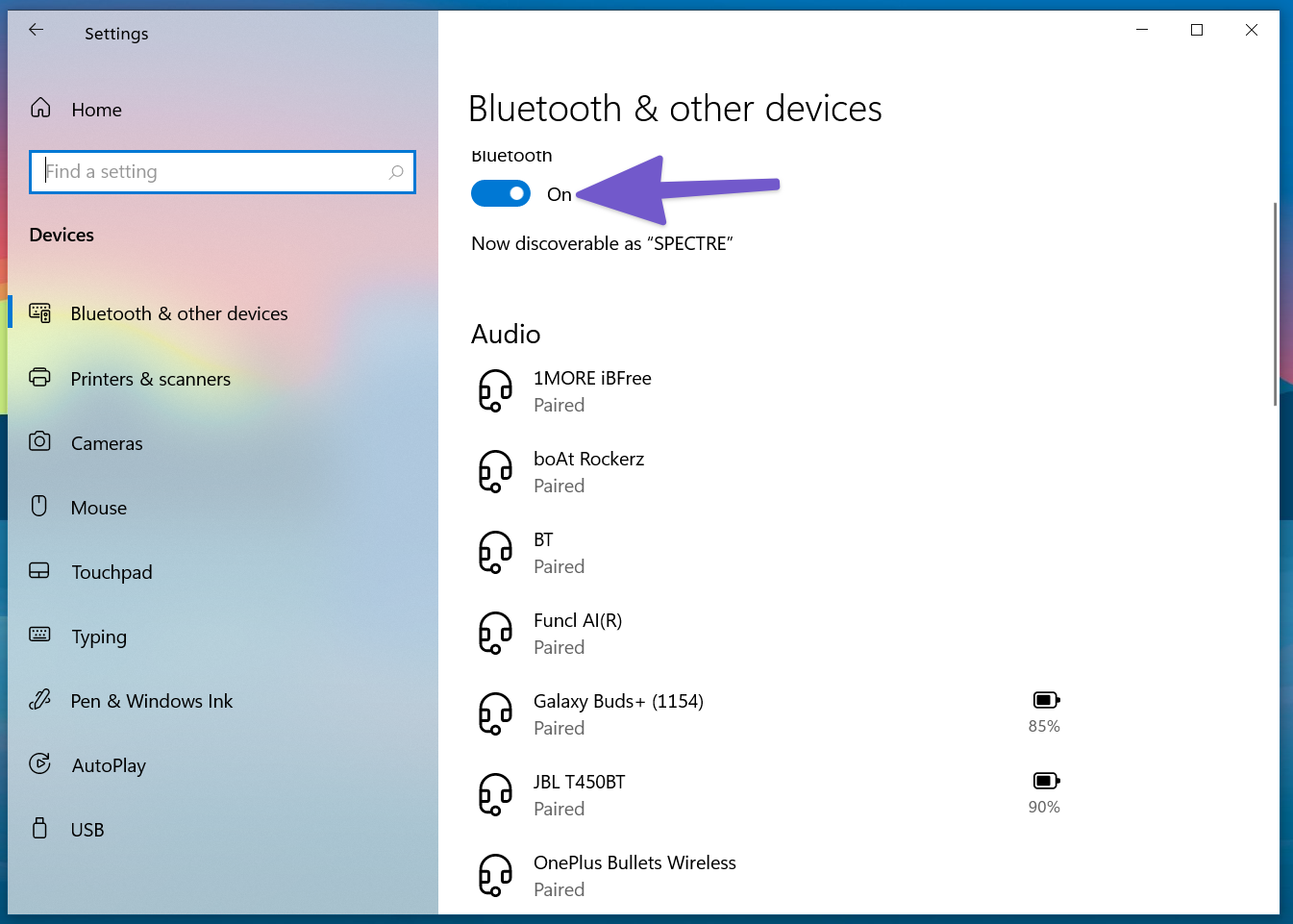Click the Galaxy Buds+ headset icon
This screenshot has height=924, width=1293.
point(495,712)
